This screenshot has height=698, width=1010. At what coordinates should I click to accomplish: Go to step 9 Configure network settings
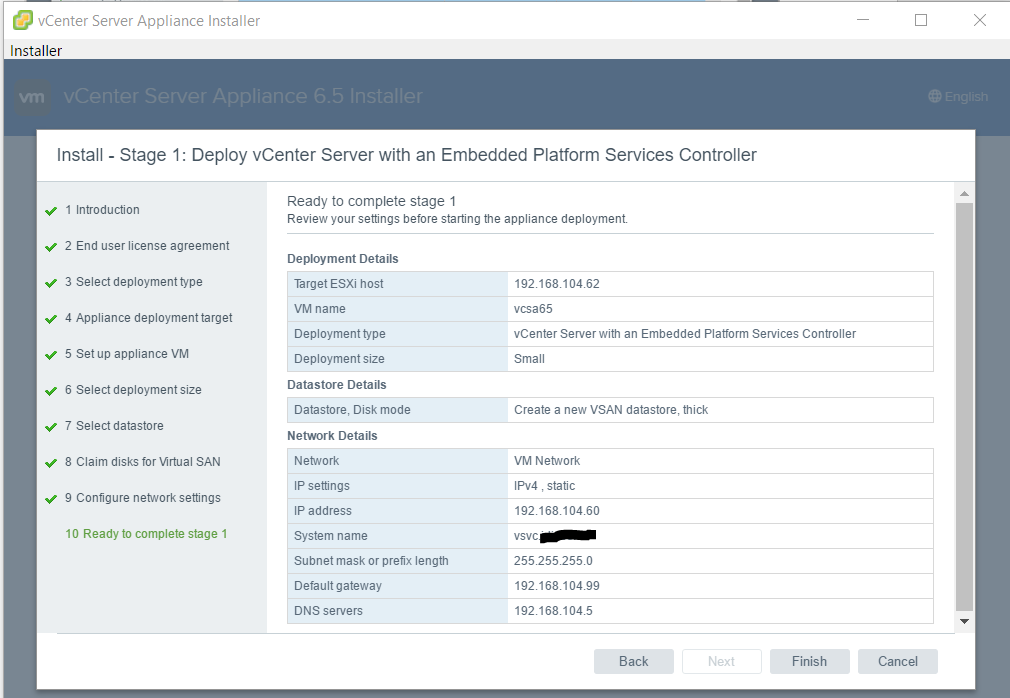(x=142, y=498)
